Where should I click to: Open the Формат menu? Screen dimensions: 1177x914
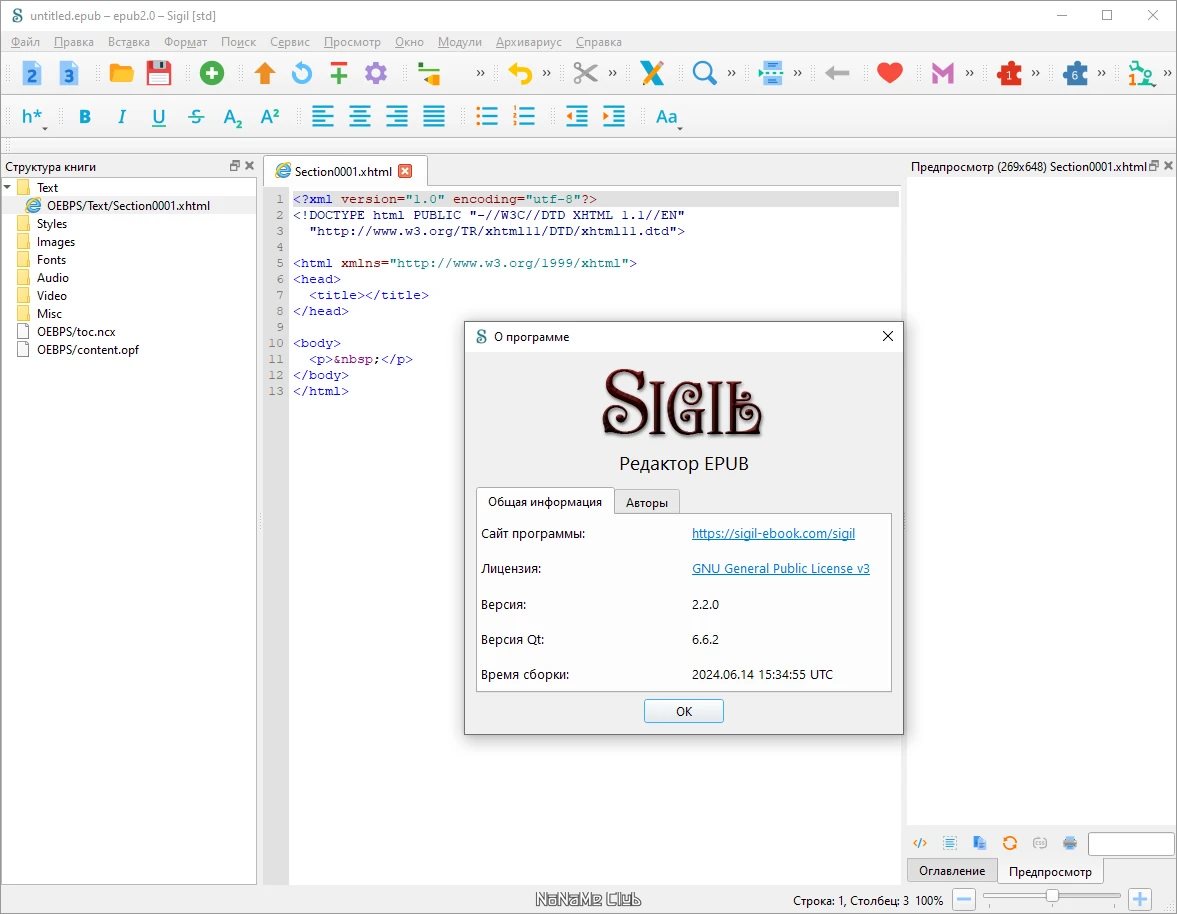coord(185,42)
